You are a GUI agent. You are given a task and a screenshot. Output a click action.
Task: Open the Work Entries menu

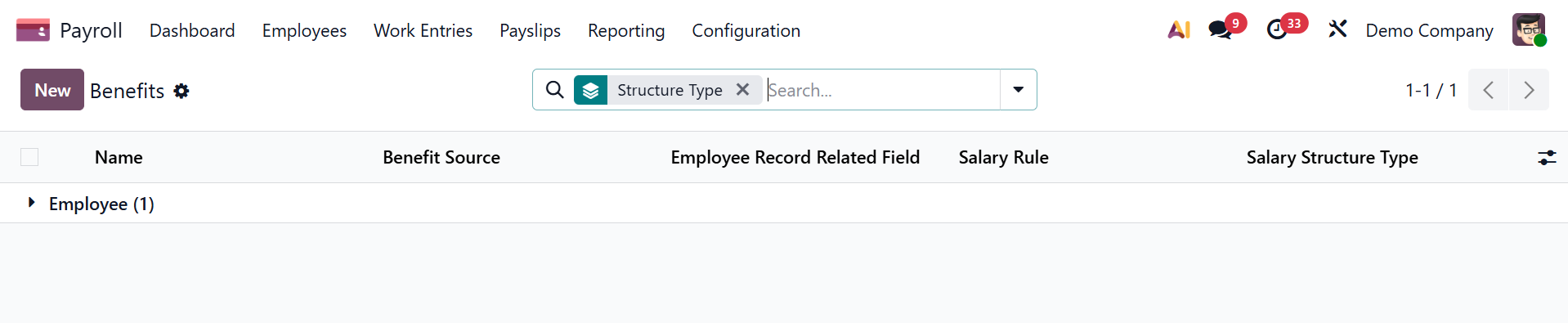coord(423,30)
